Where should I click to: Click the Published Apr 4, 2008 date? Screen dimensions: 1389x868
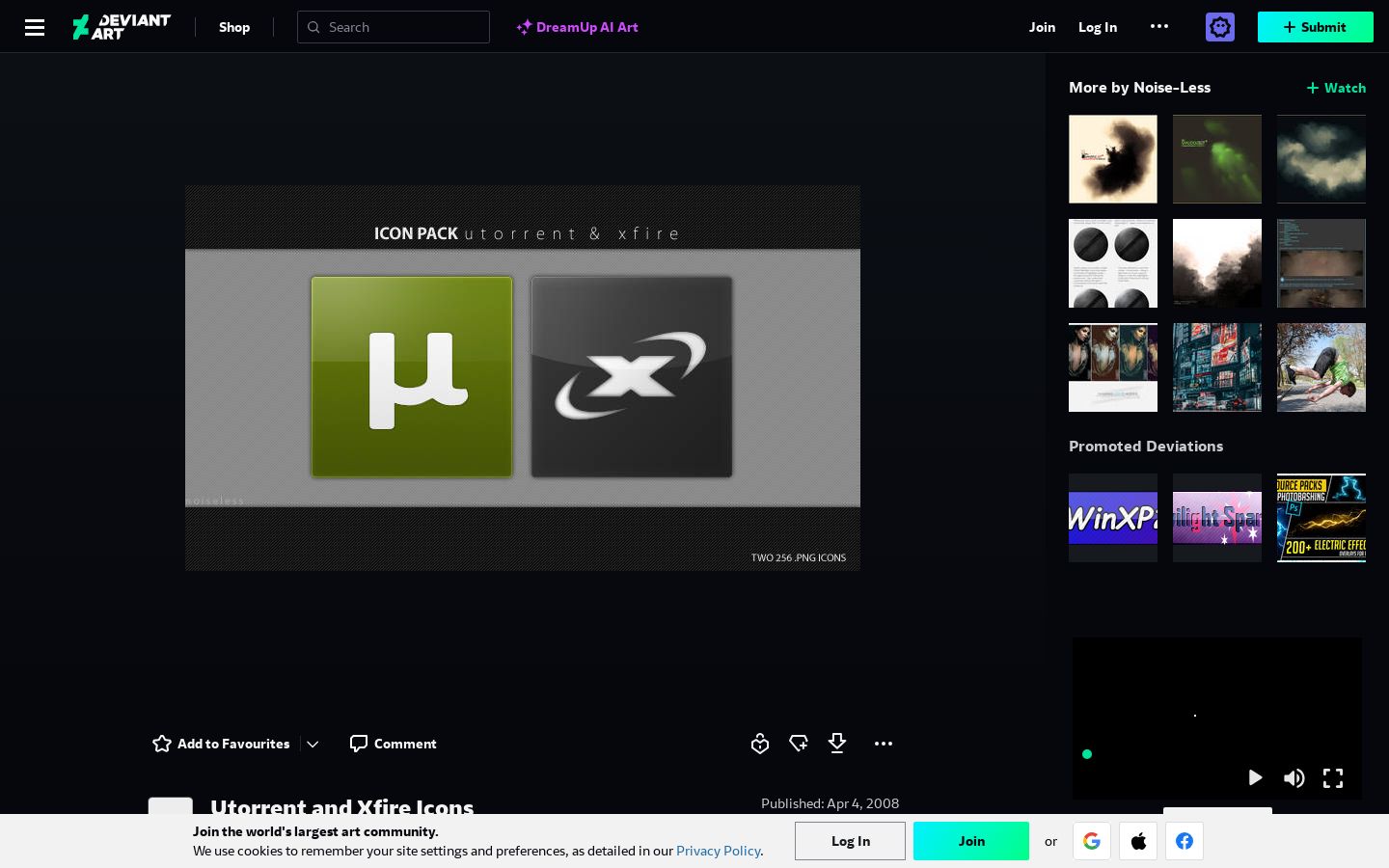tap(830, 803)
